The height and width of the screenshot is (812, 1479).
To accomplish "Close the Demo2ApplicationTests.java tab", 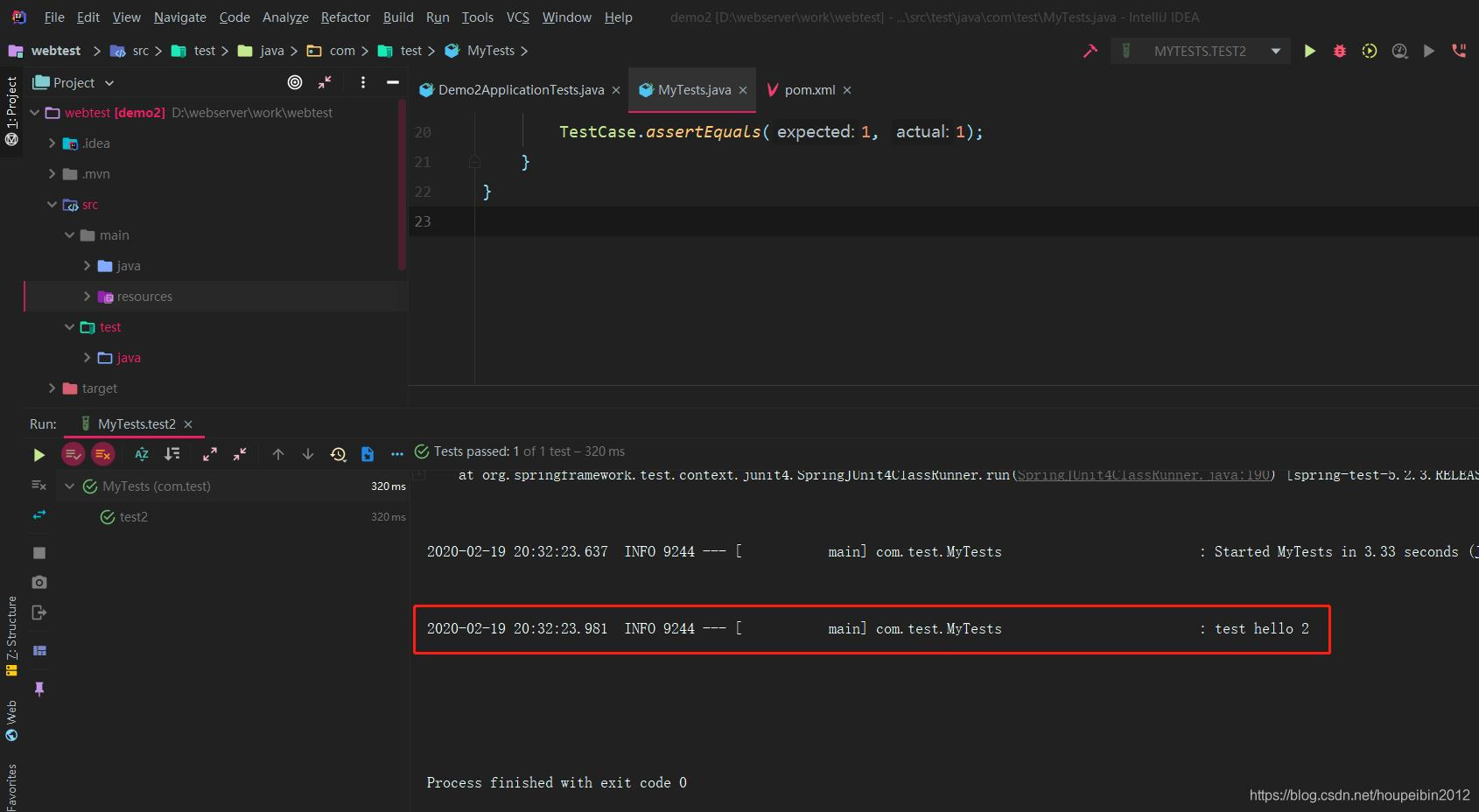I will 616,90.
